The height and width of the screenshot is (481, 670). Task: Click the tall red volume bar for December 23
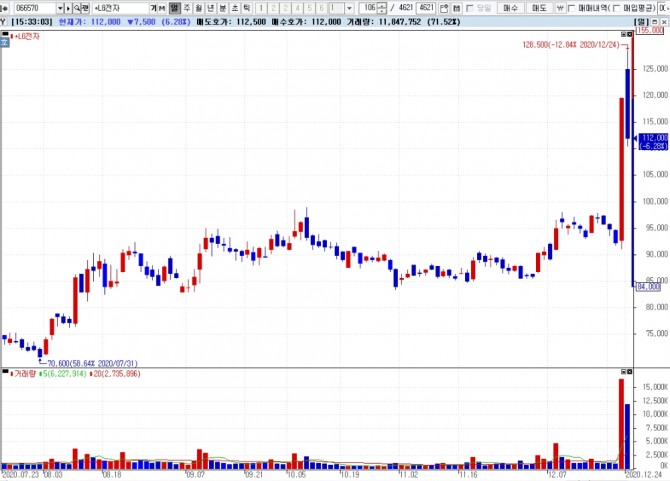622,424
